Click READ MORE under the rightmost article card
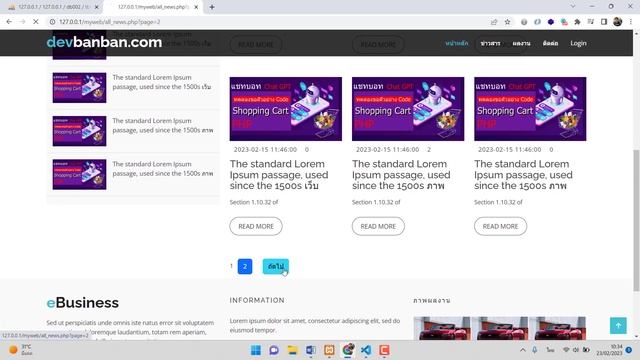Image resolution: width=640 pixels, height=360 pixels. click(x=500, y=226)
